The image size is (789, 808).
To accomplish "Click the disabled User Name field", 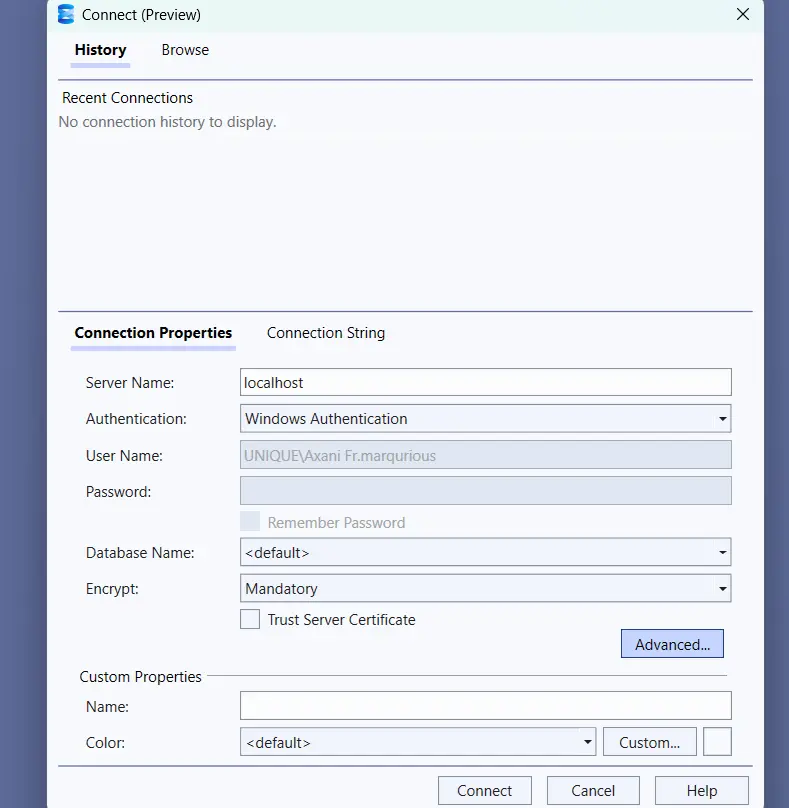I will [485, 455].
